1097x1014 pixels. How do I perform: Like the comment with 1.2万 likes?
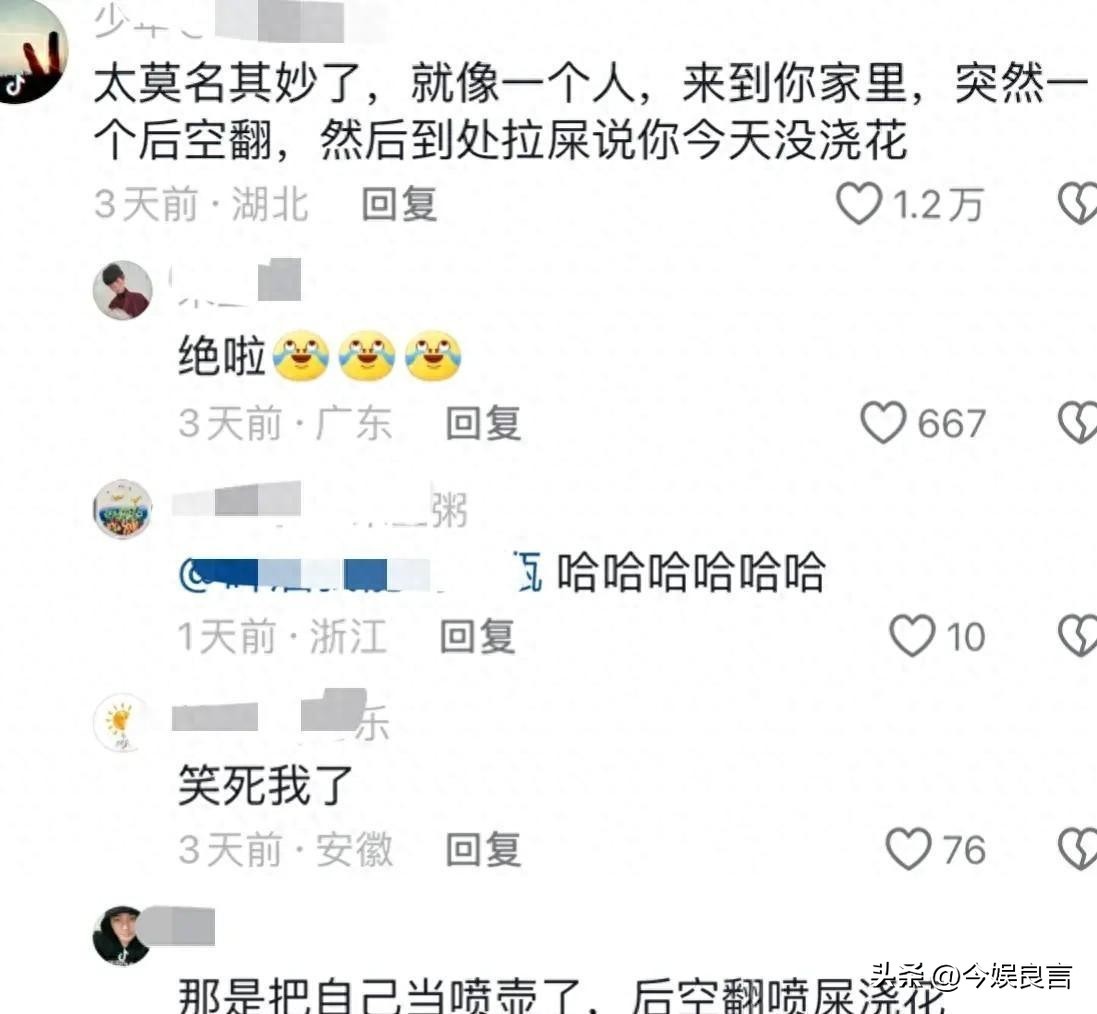click(858, 204)
